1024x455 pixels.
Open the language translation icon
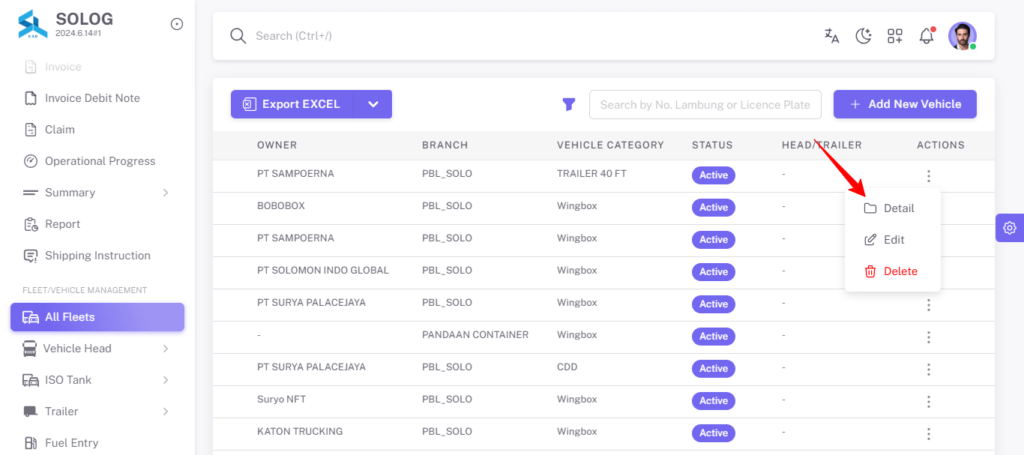click(831, 36)
